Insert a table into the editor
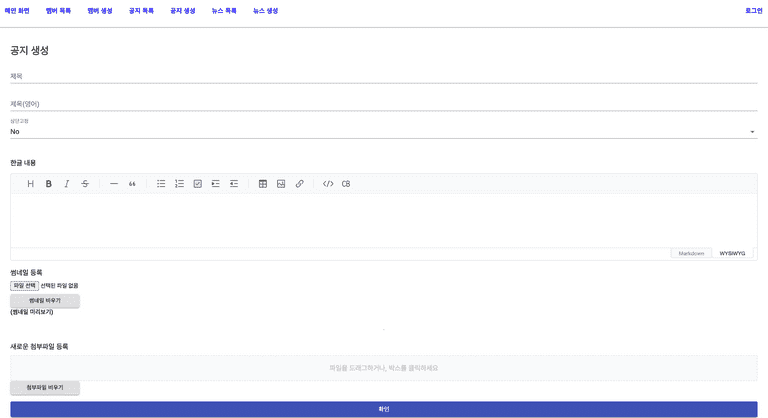Image resolution: width=768 pixels, height=418 pixels. coord(263,184)
